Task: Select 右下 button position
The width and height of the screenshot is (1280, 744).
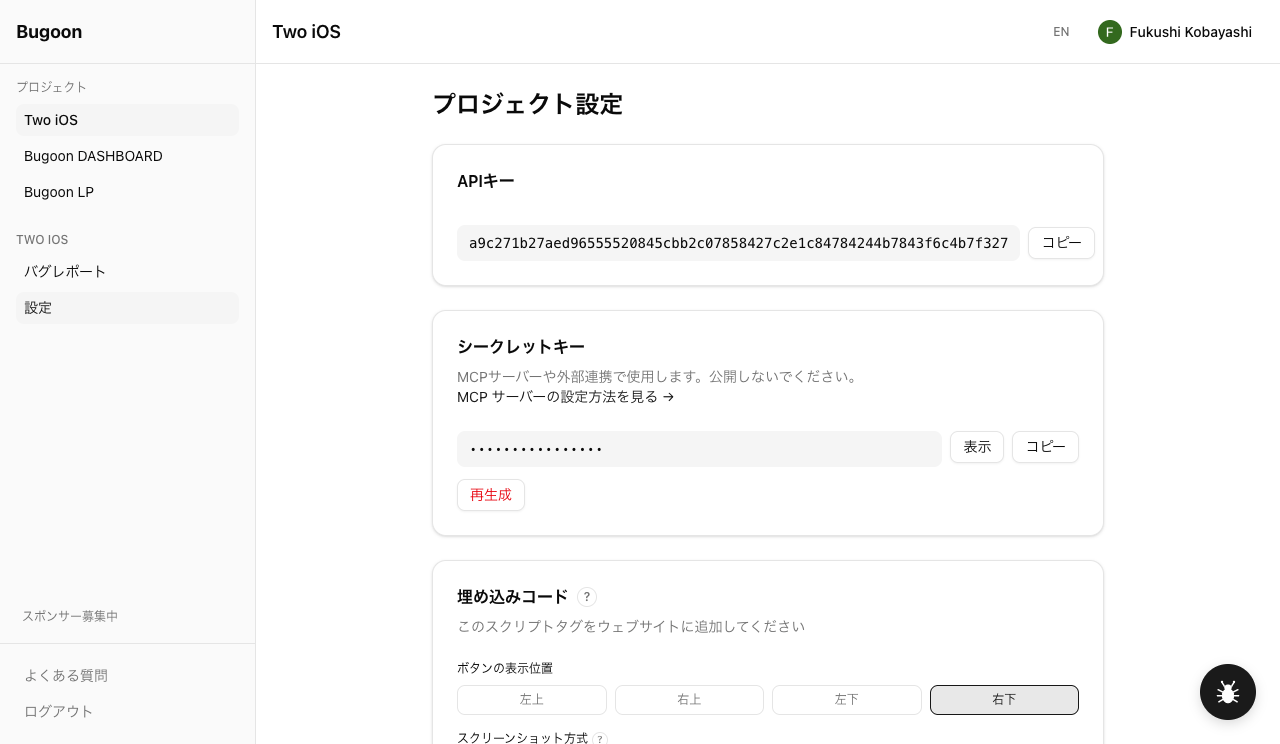Action: click(1004, 700)
